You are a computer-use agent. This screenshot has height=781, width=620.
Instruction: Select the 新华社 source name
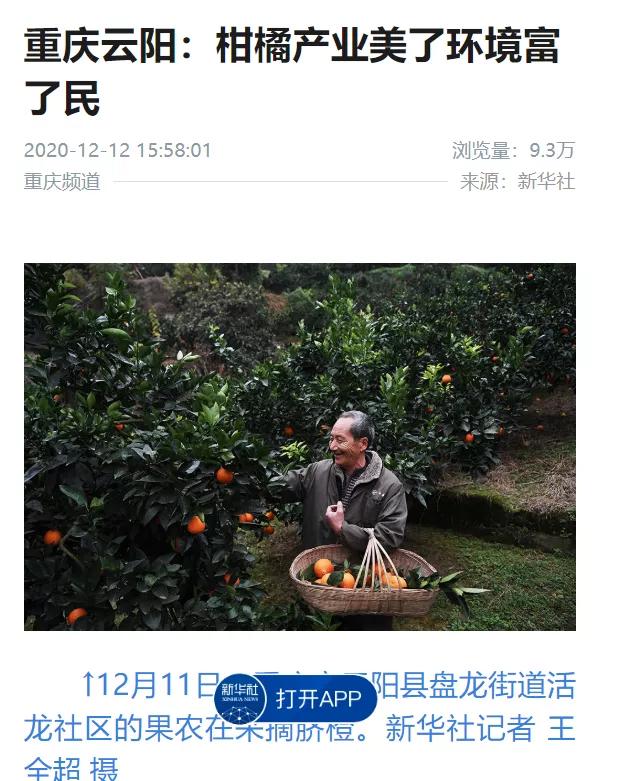[546, 181]
